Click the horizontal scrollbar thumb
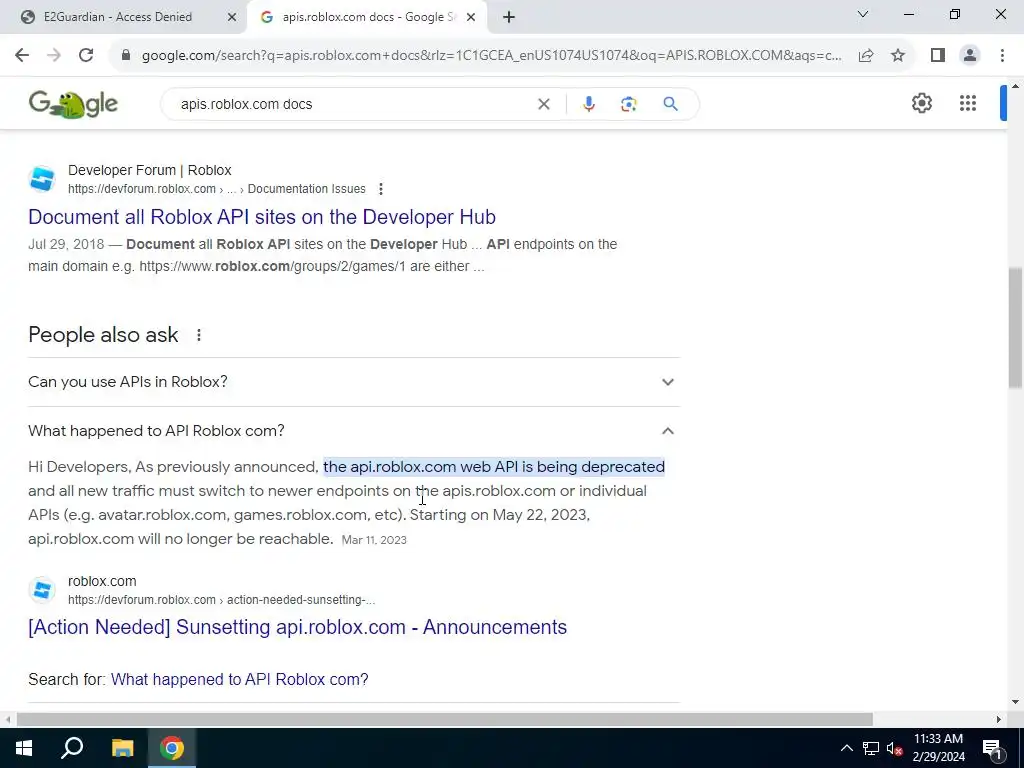 445,719
